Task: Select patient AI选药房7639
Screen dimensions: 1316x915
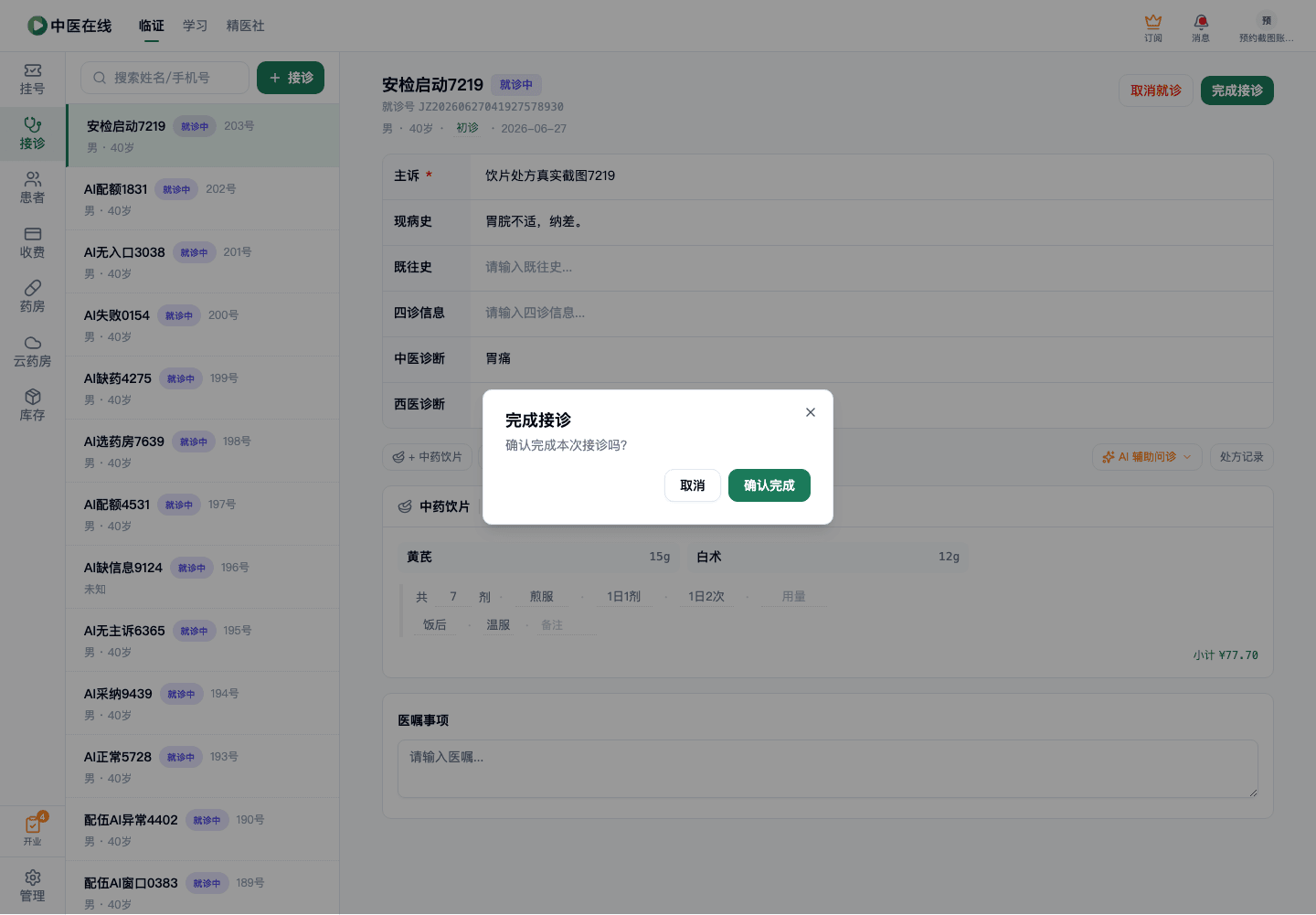Action: pos(203,451)
